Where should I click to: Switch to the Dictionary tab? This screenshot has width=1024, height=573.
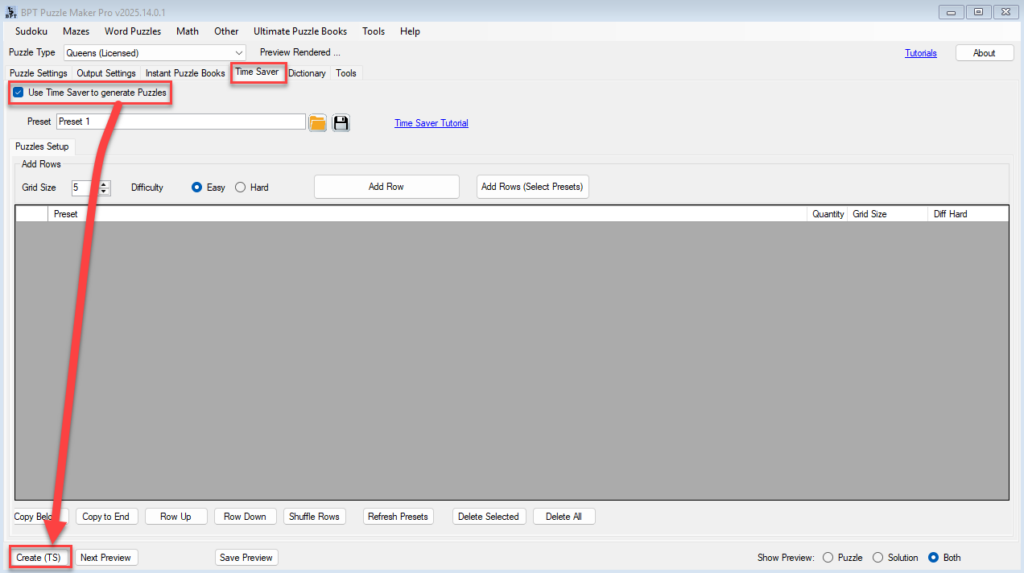[x=307, y=73]
